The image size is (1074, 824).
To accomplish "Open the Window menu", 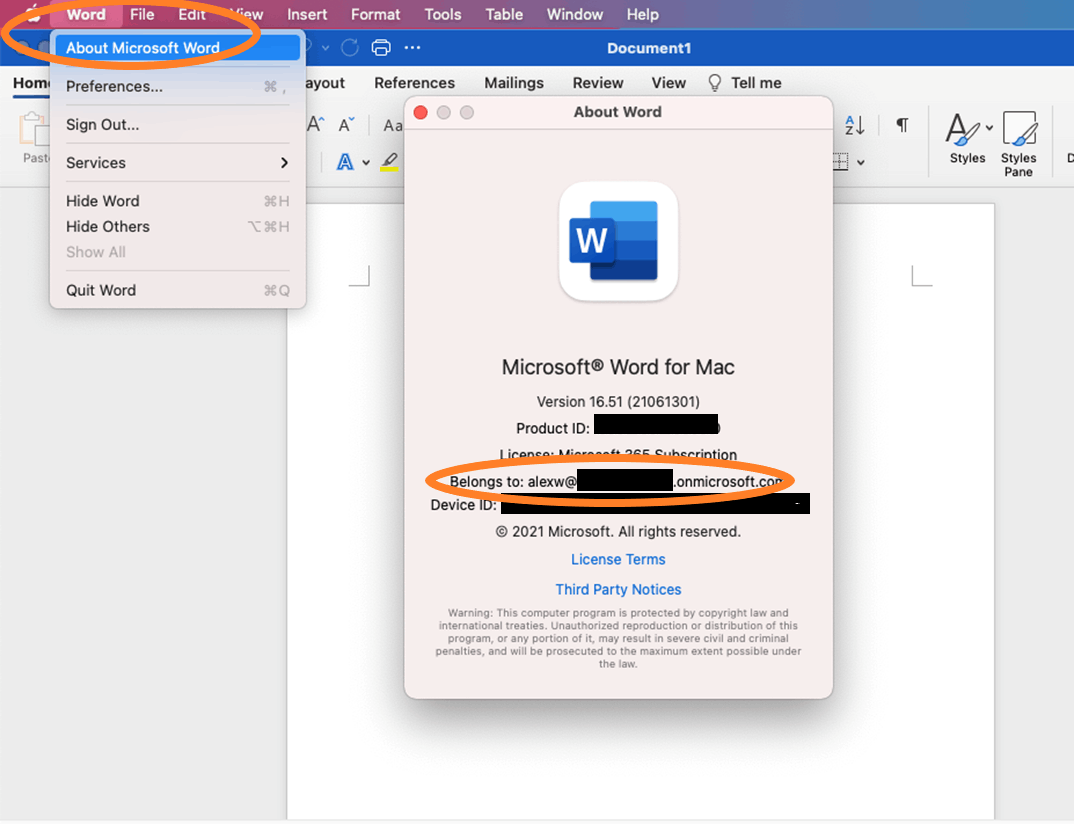I will 575,14.
